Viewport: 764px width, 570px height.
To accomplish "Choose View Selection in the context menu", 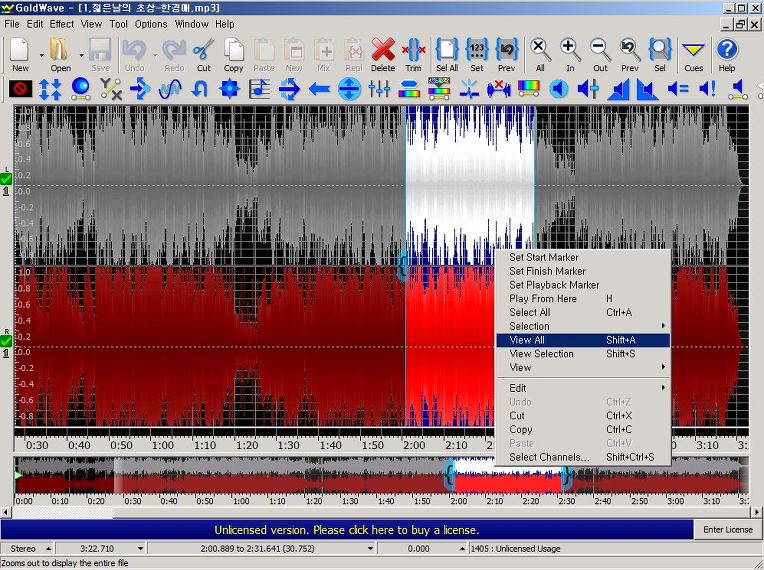I will [x=583, y=354].
